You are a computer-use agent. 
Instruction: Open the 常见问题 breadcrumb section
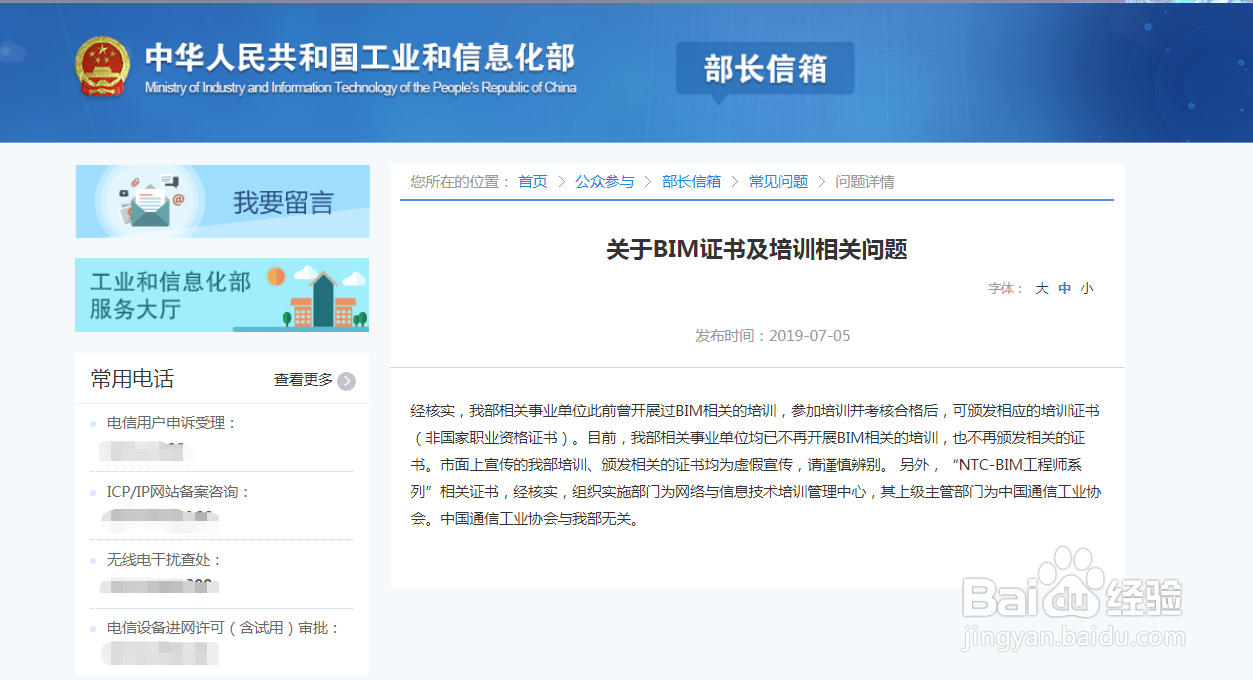click(x=778, y=182)
